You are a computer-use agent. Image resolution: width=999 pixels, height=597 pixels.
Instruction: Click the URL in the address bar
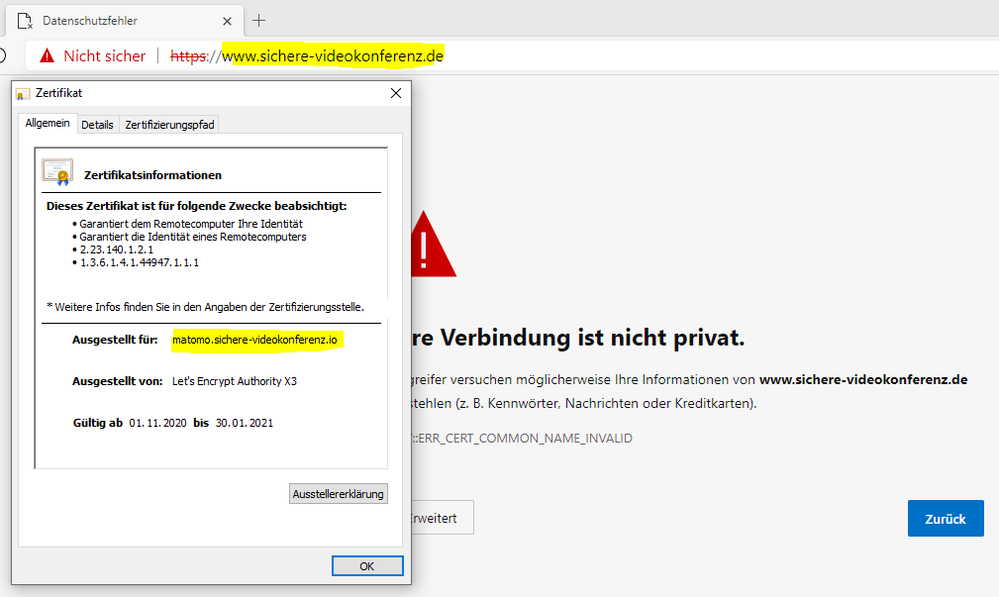pos(332,56)
